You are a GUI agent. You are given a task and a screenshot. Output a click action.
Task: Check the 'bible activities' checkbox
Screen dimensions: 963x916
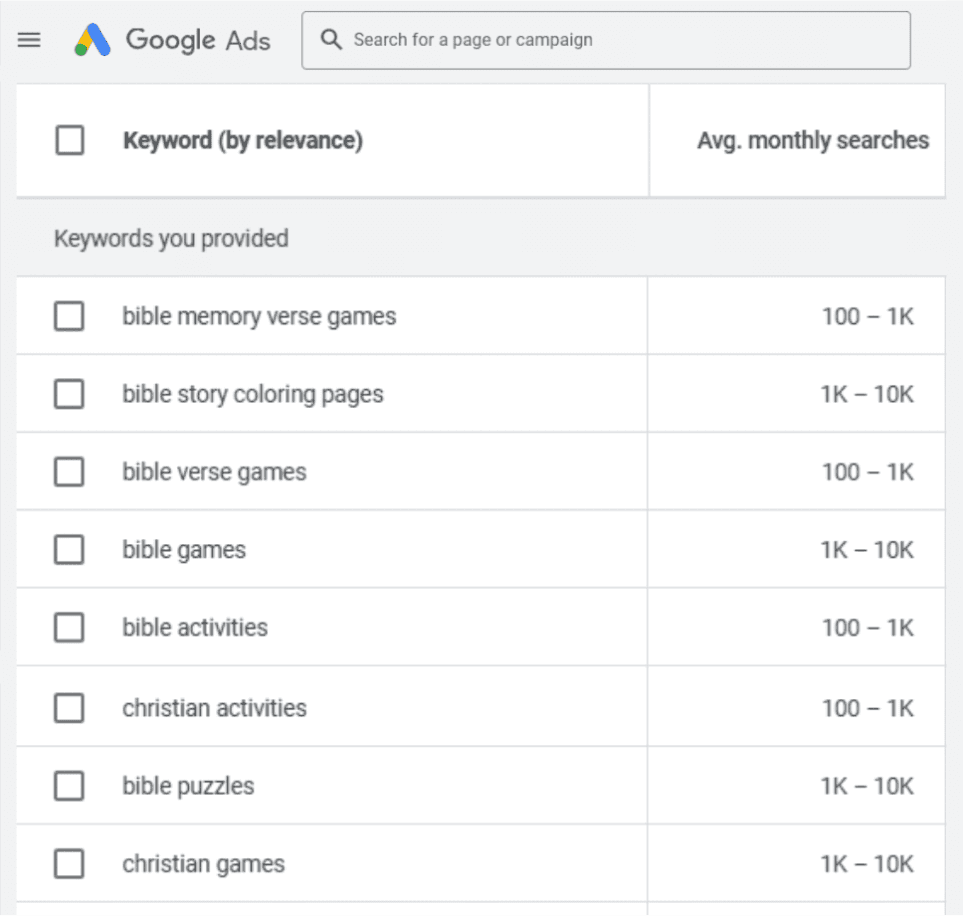pos(69,627)
